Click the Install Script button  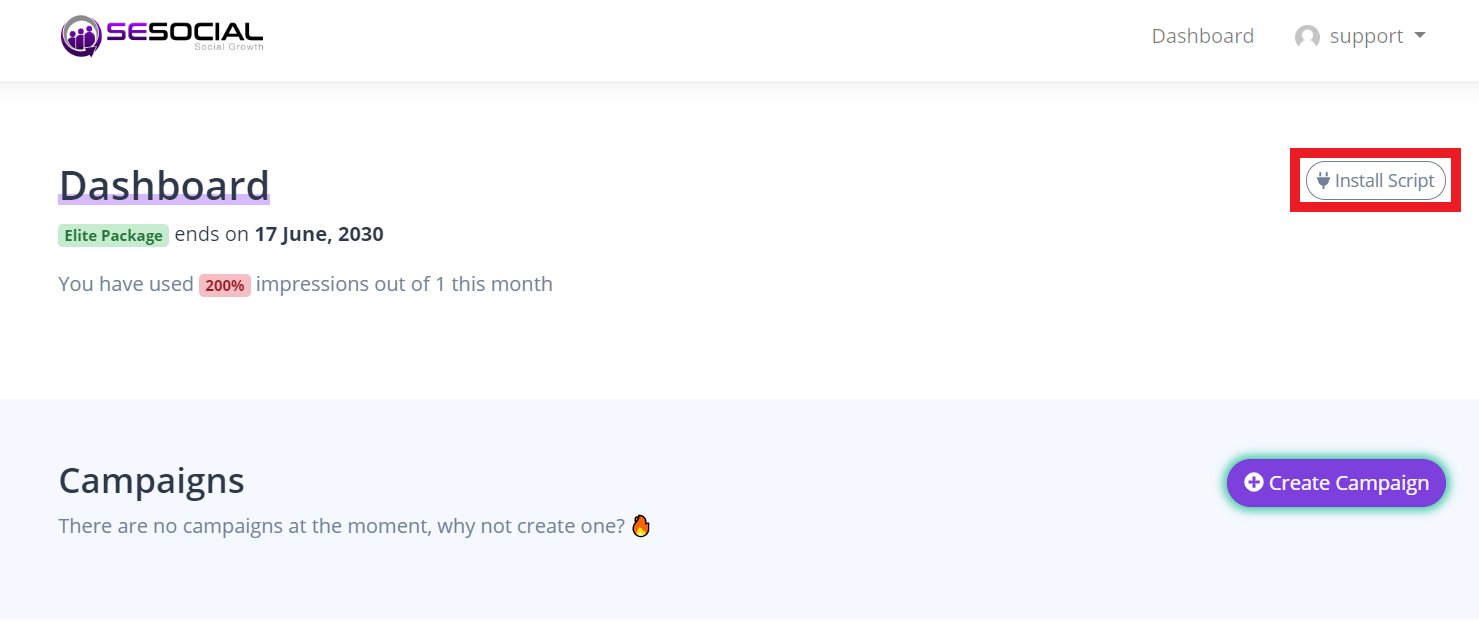tap(1376, 181)
